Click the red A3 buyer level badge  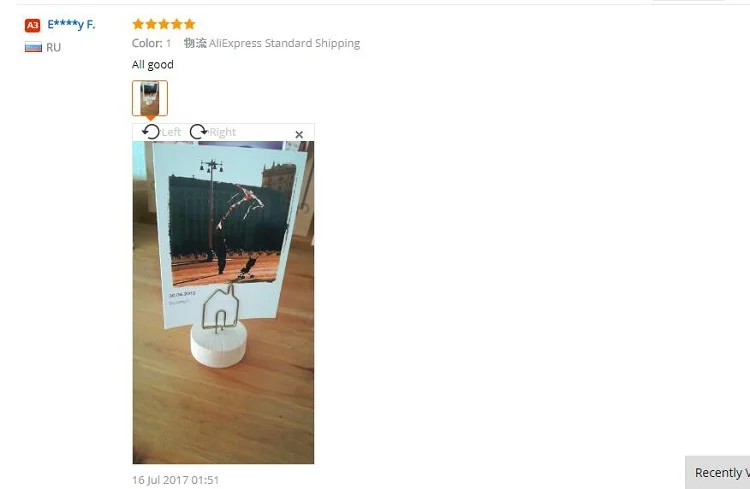coord(33,25)
